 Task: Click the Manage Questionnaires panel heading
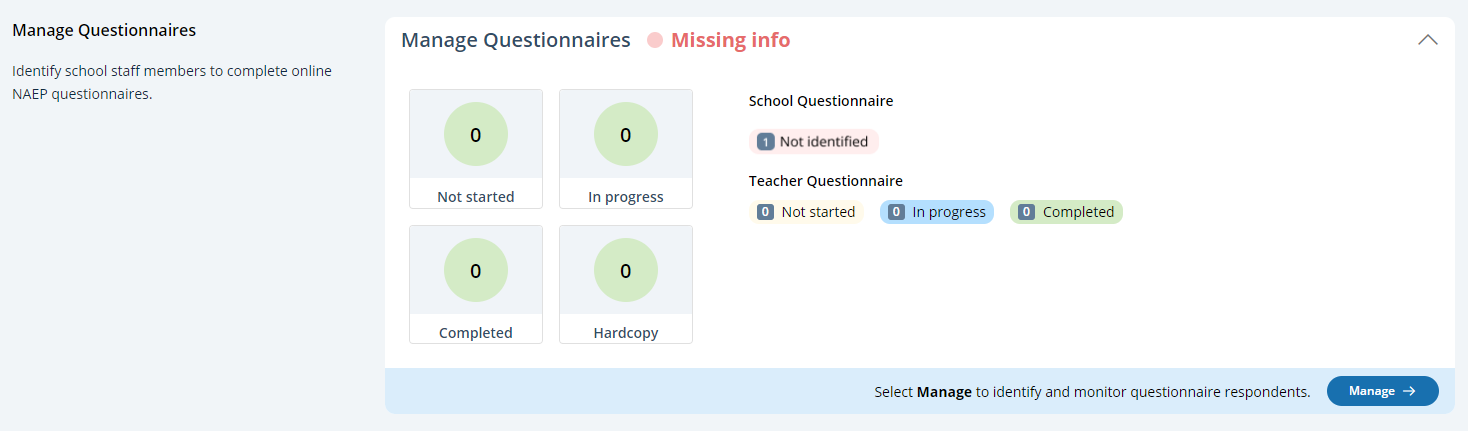(x=516, y=41)
